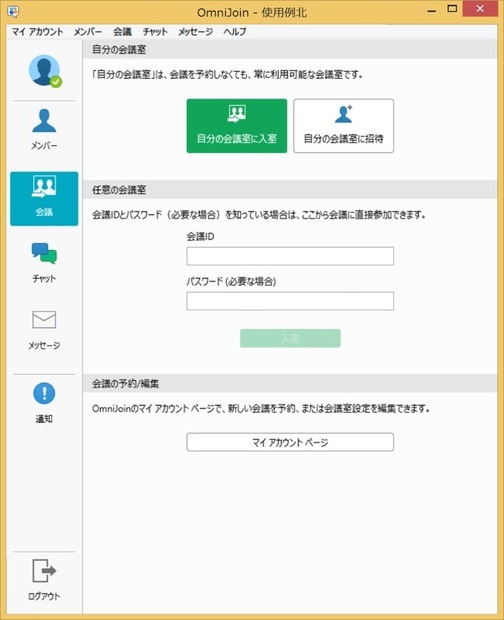Click the OmniJoin app icon in title bar
The height and width of the screenshot is (620, 504).
pos(13,11)
